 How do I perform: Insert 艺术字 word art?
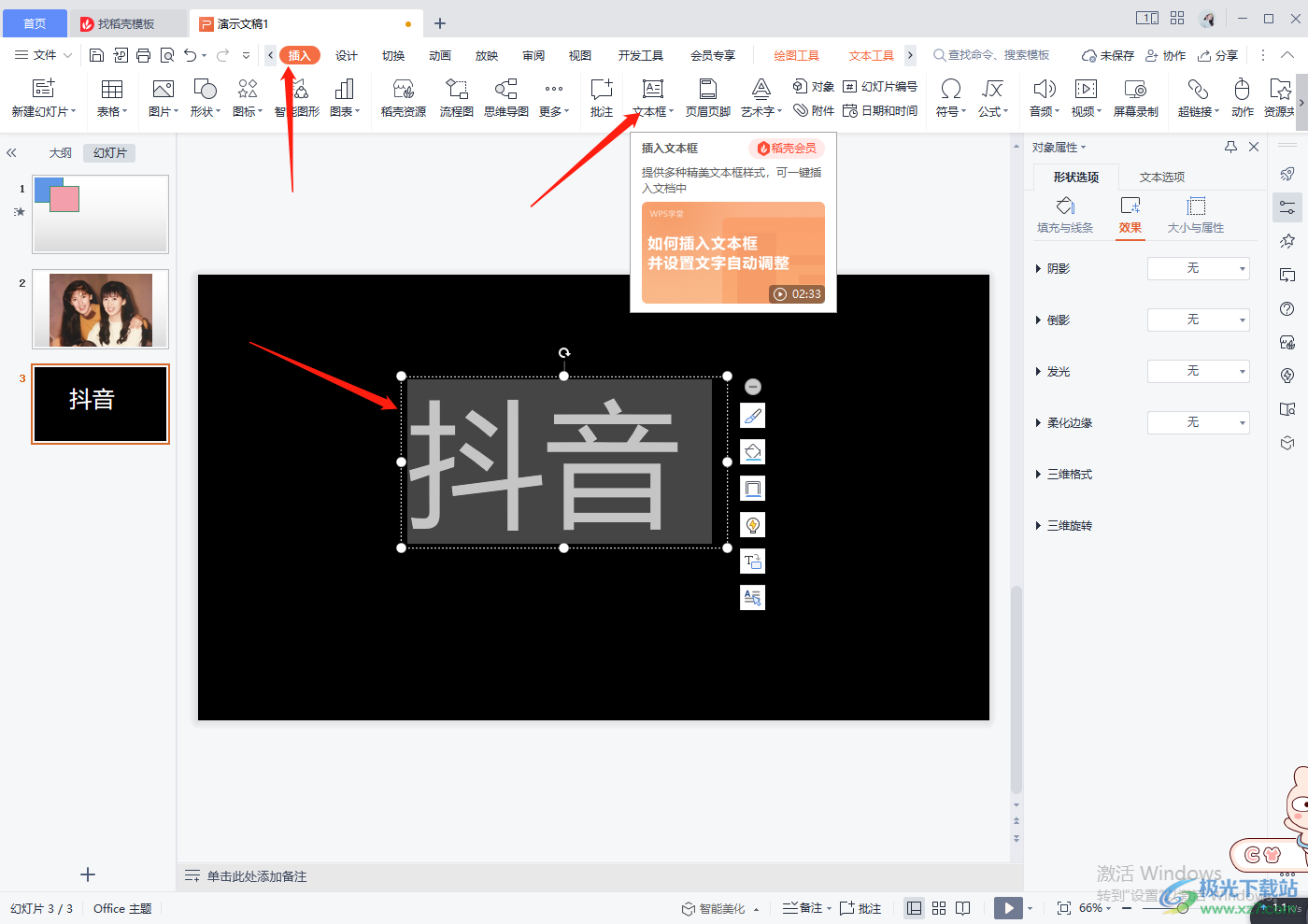pos(761,98)
